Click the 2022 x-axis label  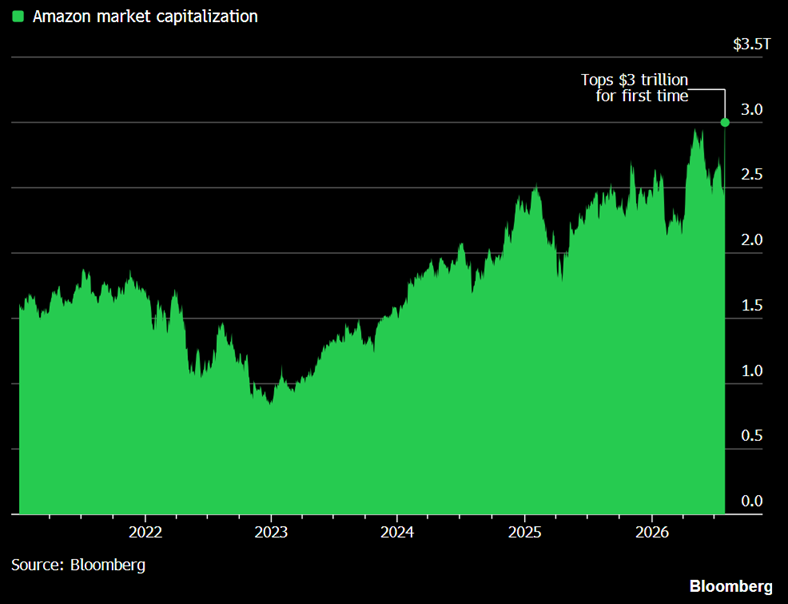(145, 532)
